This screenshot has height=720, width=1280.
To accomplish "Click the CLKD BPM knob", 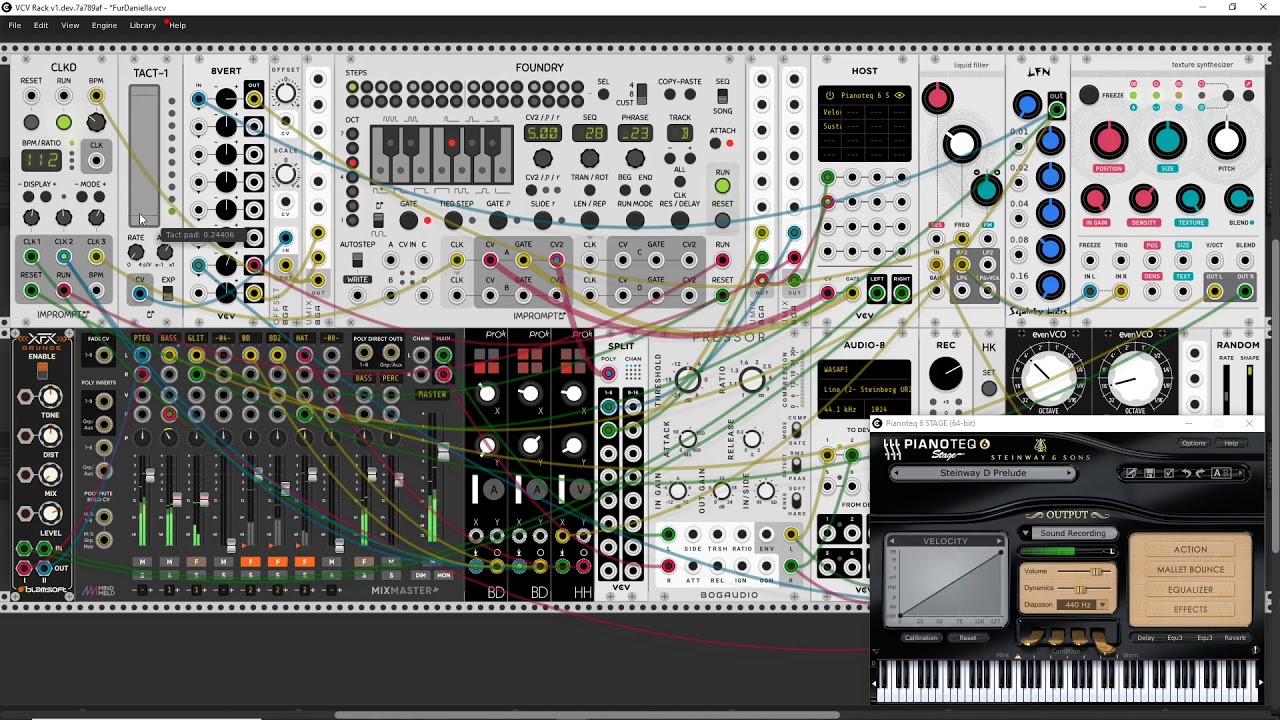I will 96,122.
